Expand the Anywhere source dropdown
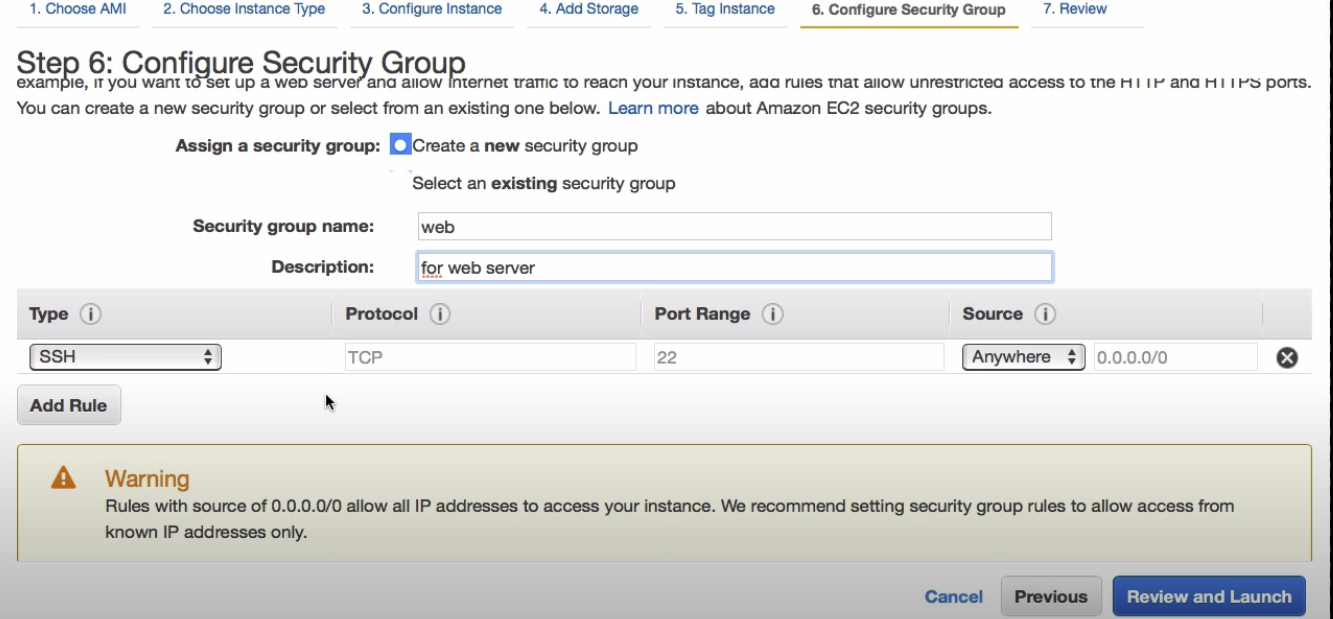This screenshot has height=619, width=1333. pyautogui.click(x=1023, y=357)
